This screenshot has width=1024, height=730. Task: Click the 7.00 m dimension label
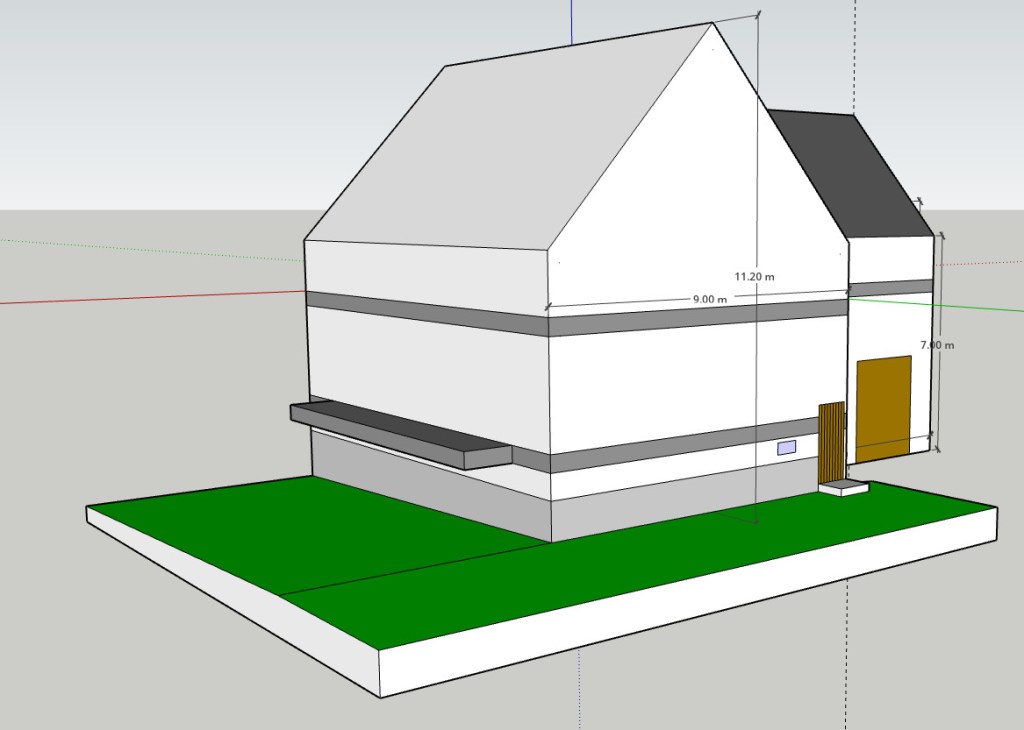point(937,345)
